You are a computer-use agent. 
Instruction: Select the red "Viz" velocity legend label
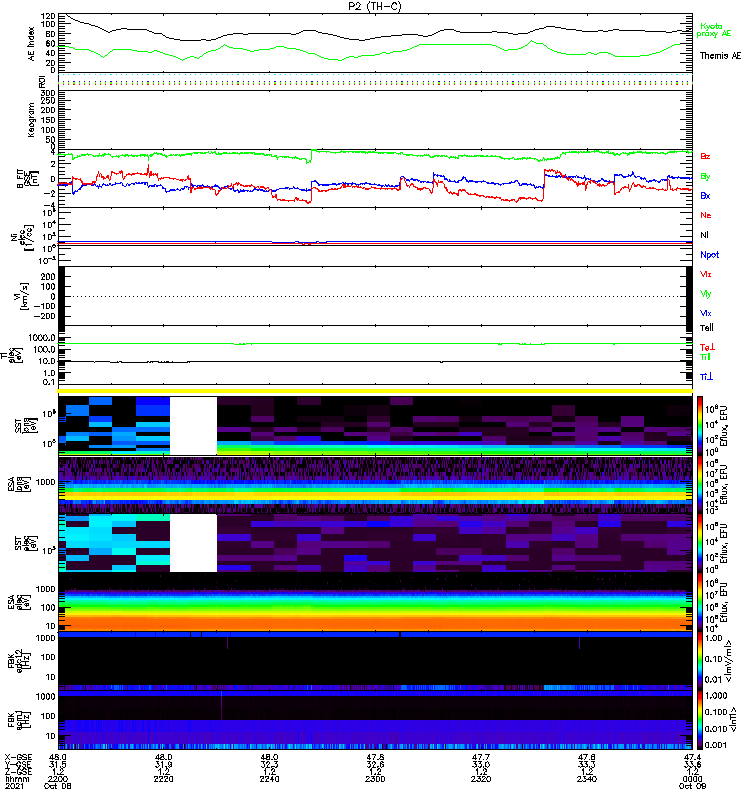705,274
